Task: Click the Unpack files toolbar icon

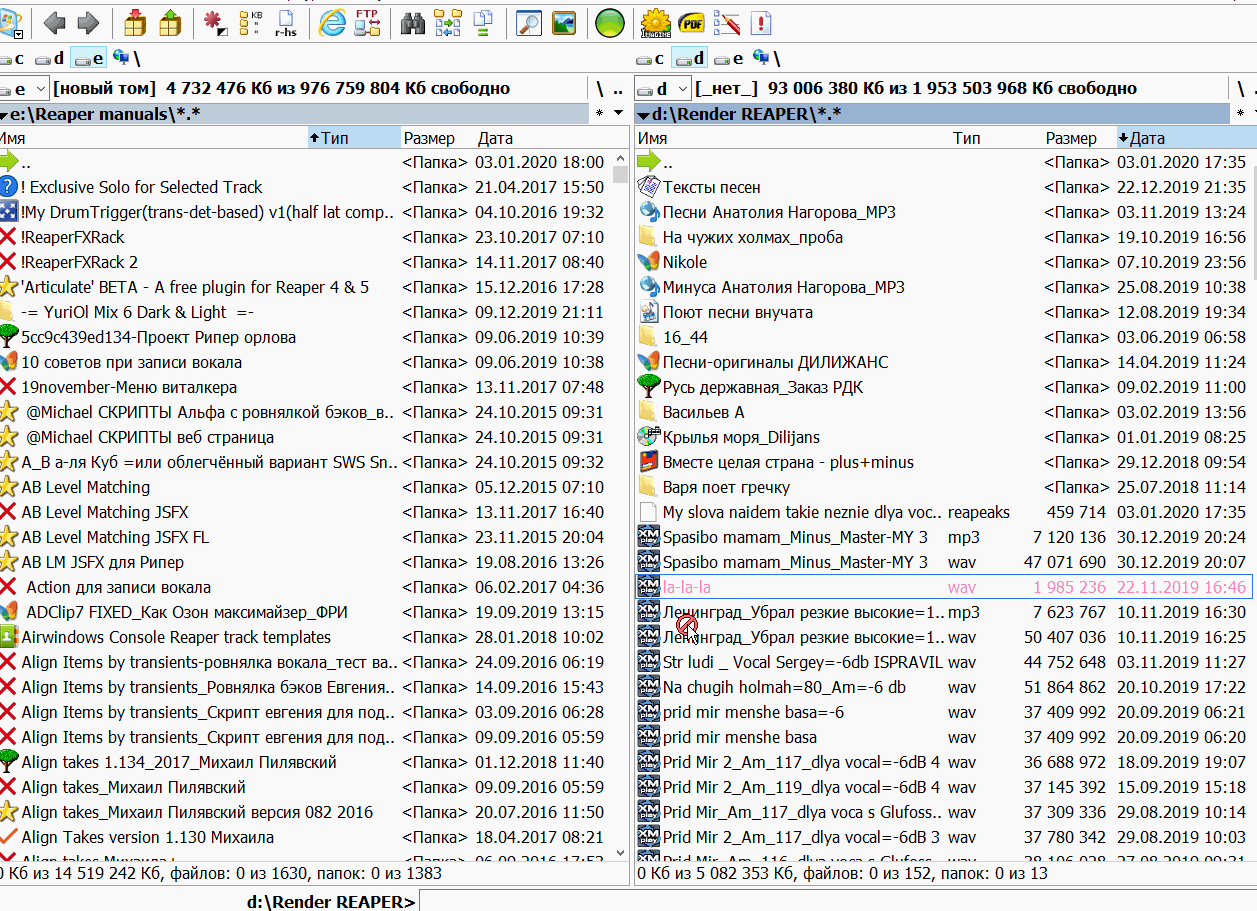Action: pos(170,22)
